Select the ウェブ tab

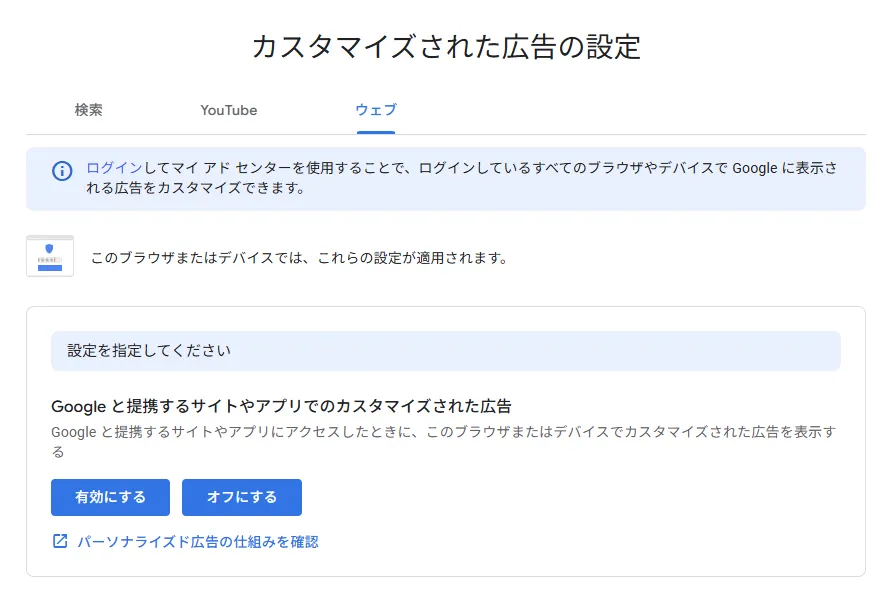tap(373, 111)
